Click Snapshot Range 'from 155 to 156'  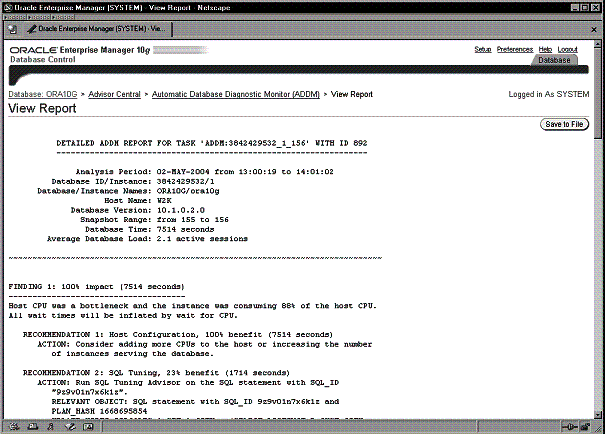[193, 220]
